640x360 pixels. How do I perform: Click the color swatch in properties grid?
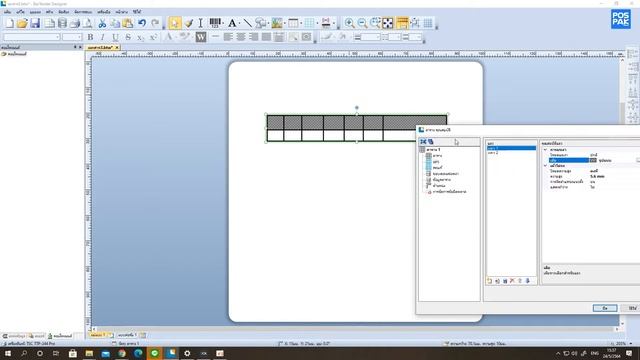point(593,160)
